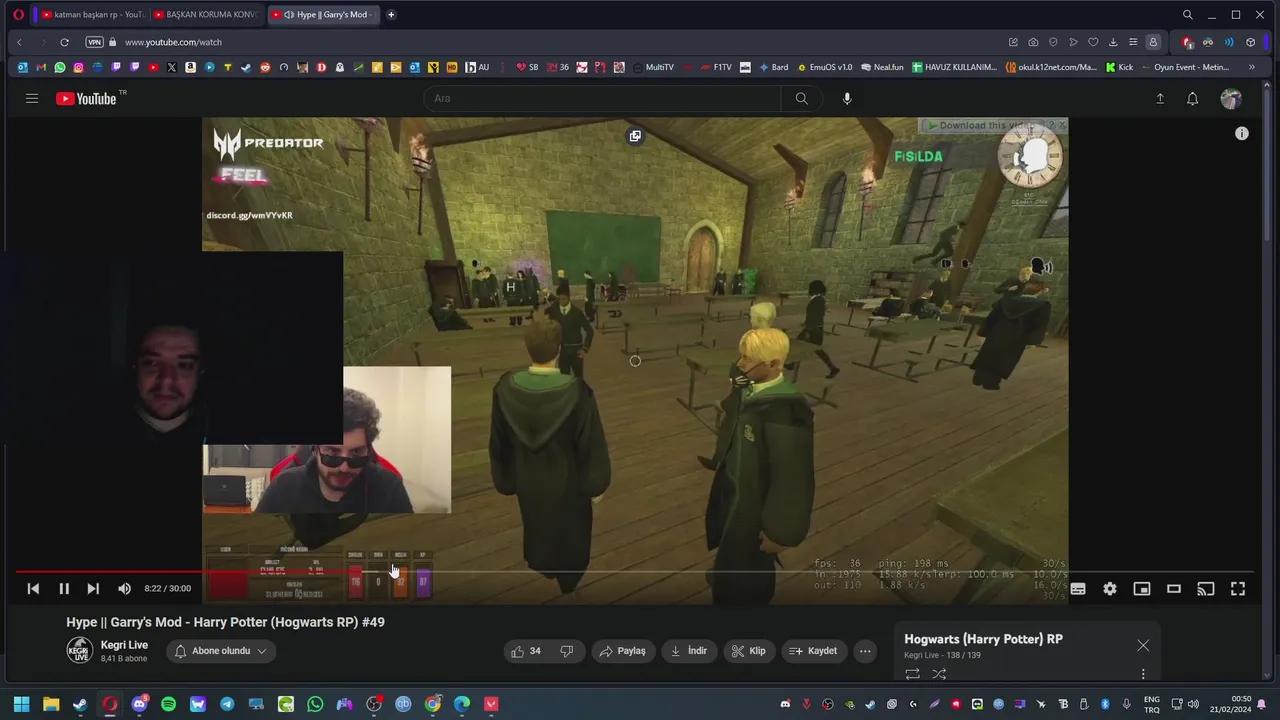Start a voice search on YouTube
Screen dimensions: 1280x720
(x=846, y=98)
